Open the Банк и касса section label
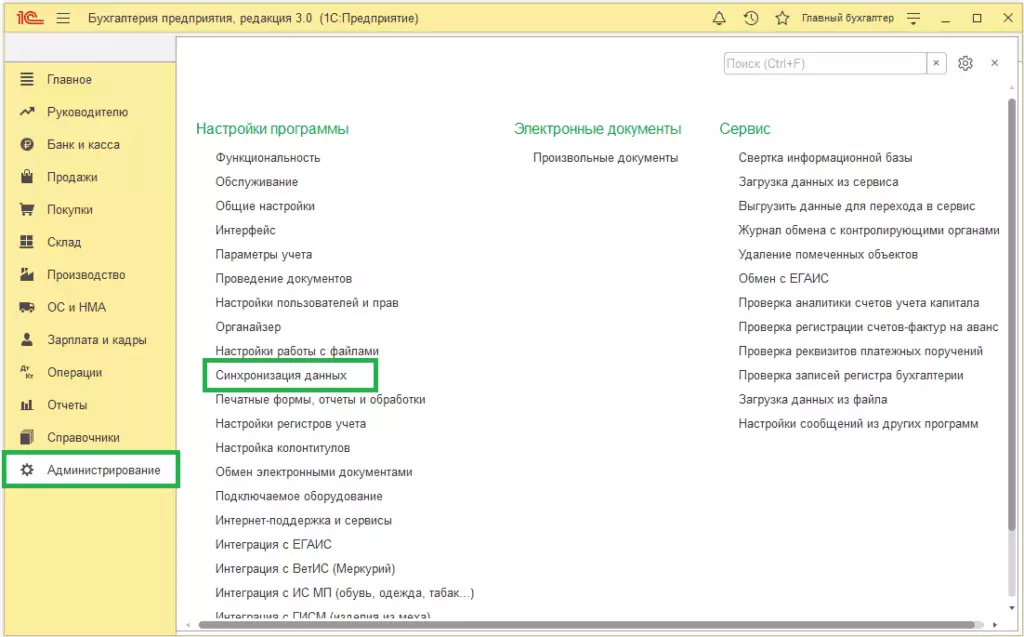Viewport: 1024px width, 637px height. (x=84, y=144)
